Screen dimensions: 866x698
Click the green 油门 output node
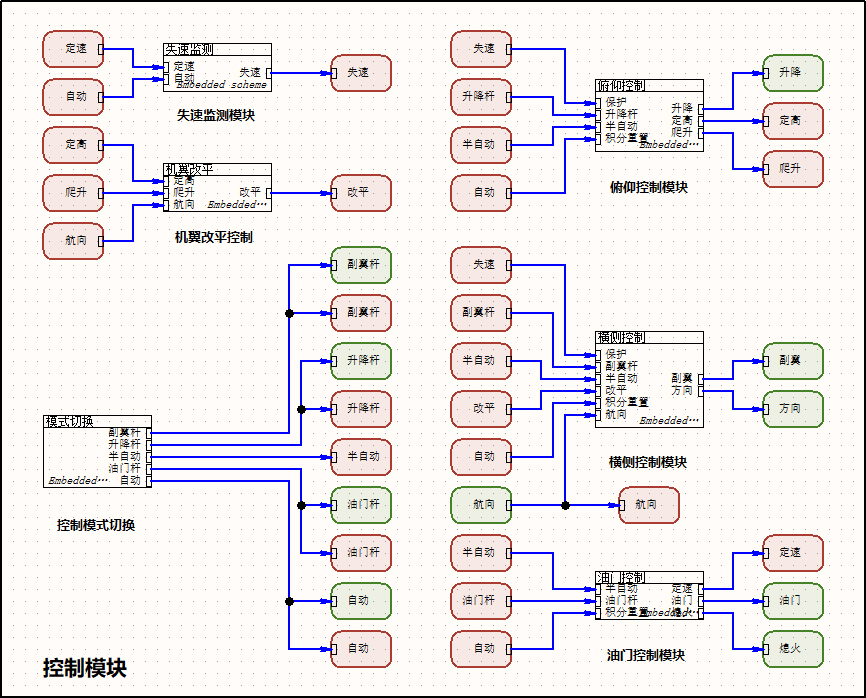[793, 601]
